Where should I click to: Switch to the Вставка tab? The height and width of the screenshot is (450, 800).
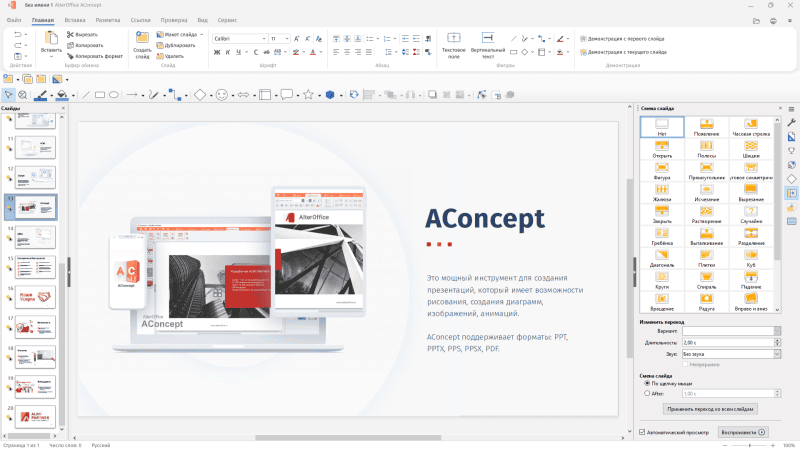[75, 20]
